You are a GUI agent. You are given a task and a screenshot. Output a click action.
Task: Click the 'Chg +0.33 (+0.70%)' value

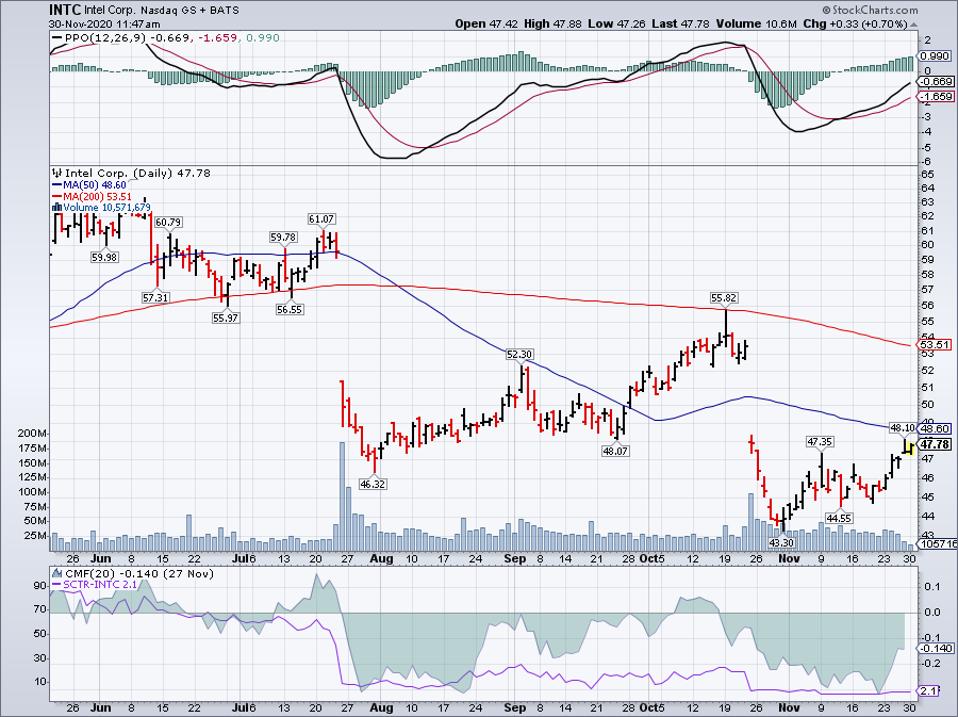(855, 24)
